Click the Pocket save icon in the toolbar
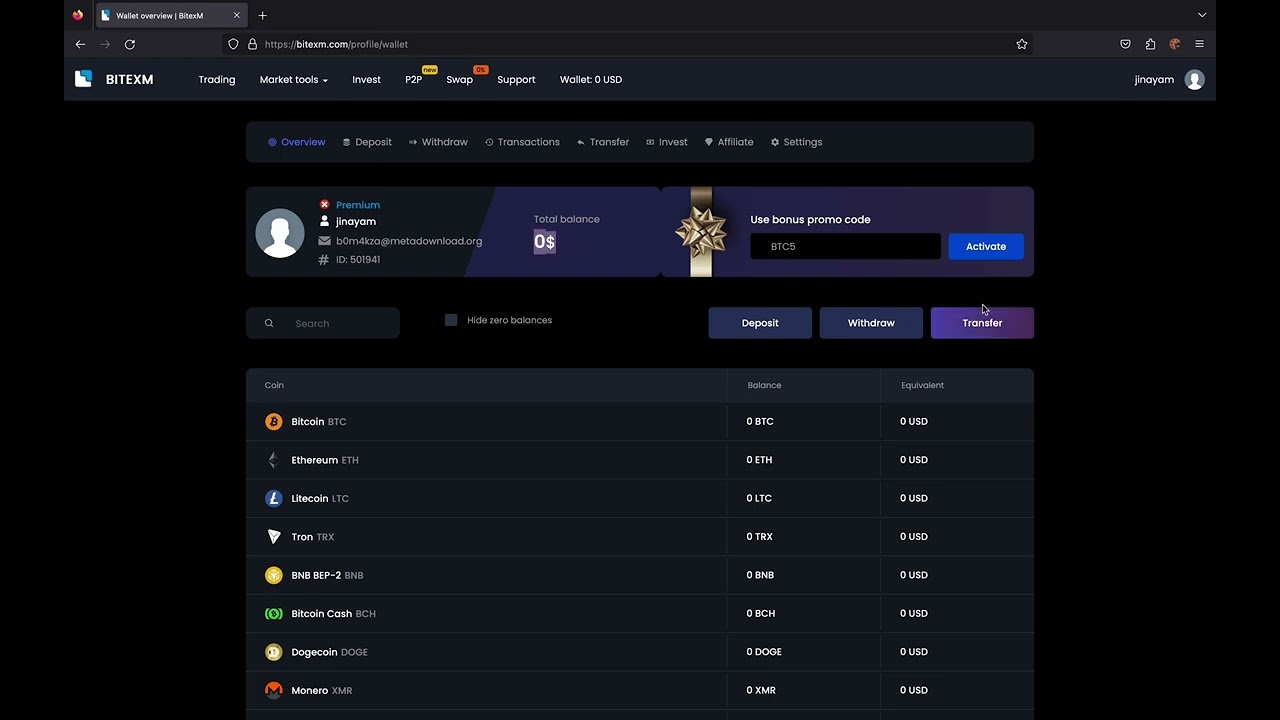The width and height of the screenshot is (1280, 720). tap(1125, 44)
